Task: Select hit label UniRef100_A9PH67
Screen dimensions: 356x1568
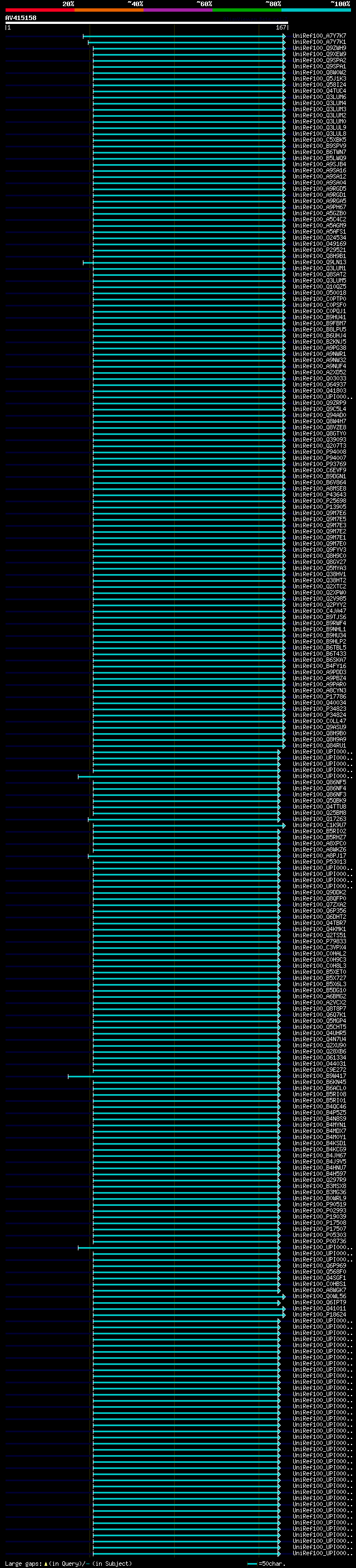Action: coord(319,207)
